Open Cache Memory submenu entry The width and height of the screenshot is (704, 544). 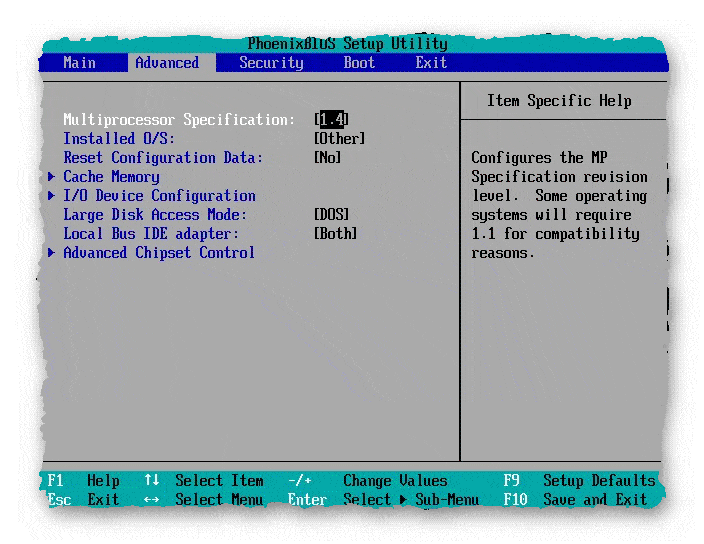click(x=111, y=177)
